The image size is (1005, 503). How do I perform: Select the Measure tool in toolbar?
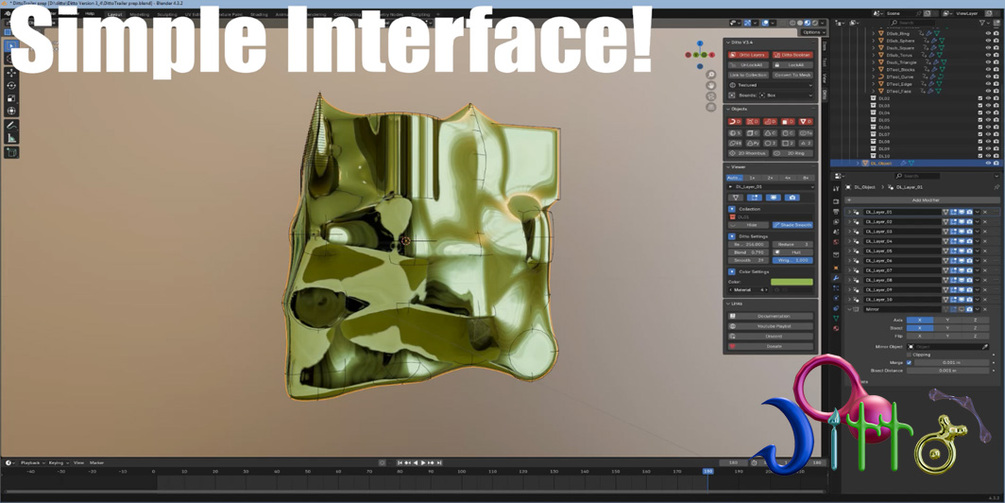[12, 138]
